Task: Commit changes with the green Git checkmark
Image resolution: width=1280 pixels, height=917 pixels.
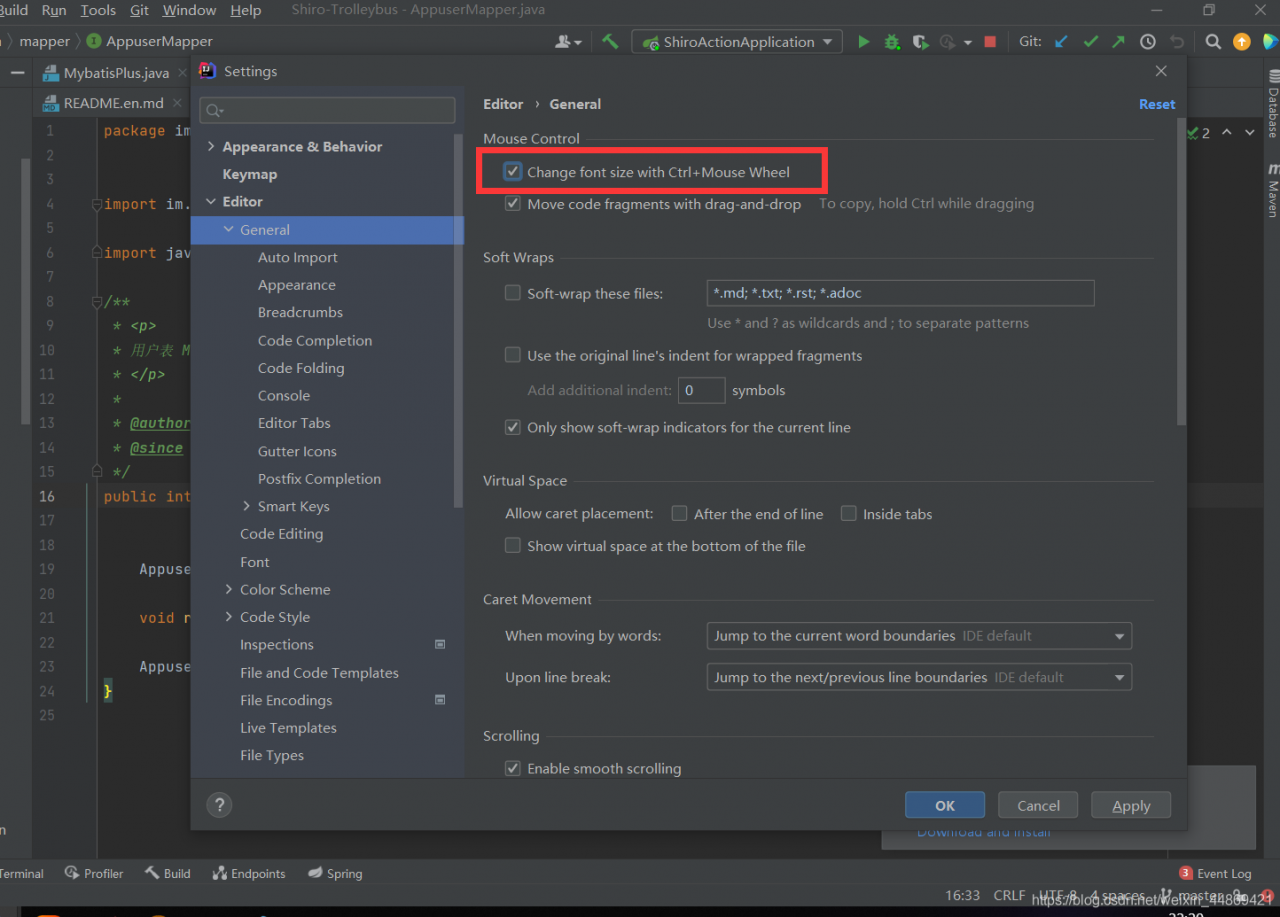Action: coord(1091,42)
